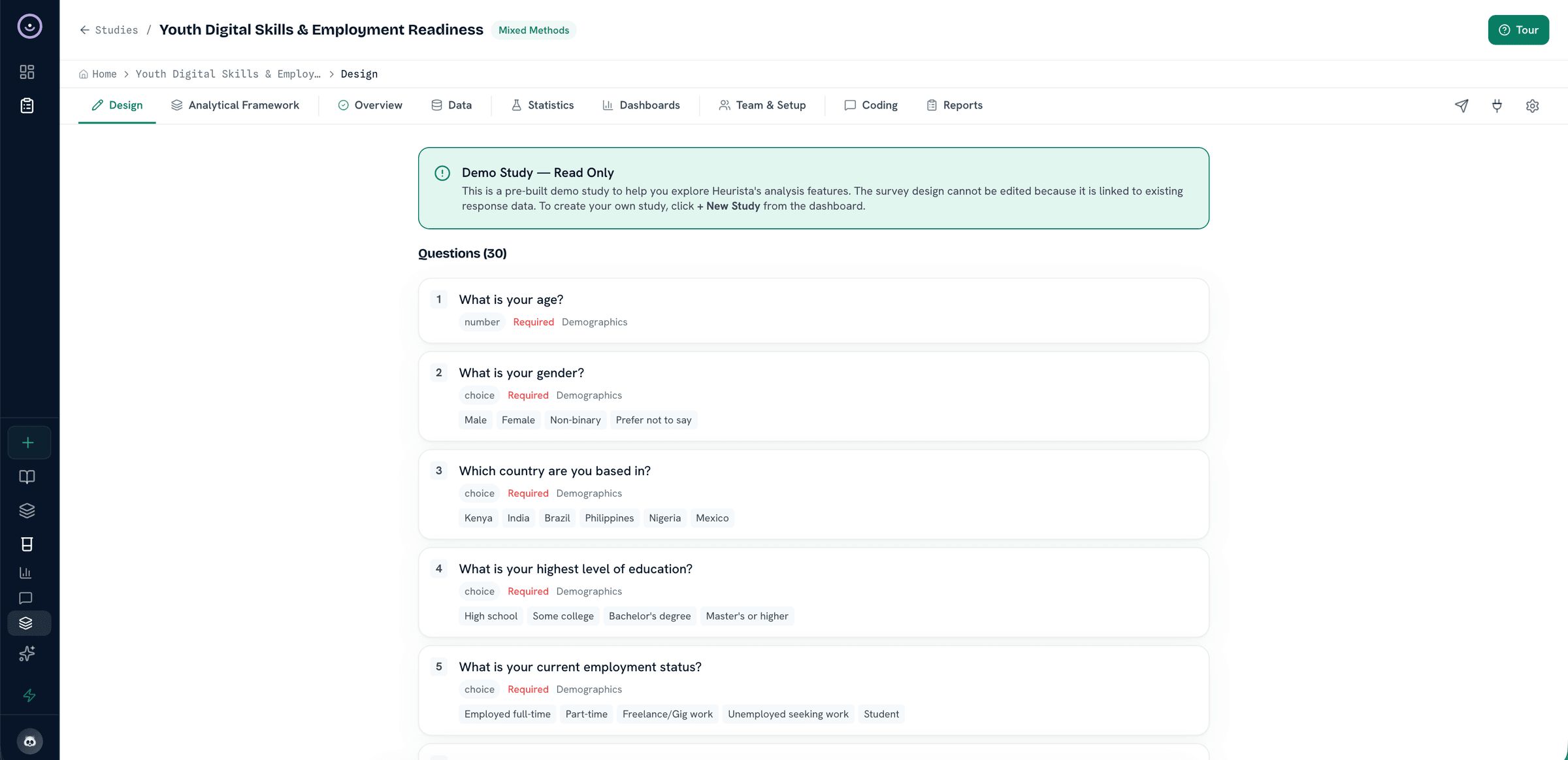Click the highlighted layers icon in sidebar
The width and height of the screenshot is (1568, 760).
[x=29, y=623]
